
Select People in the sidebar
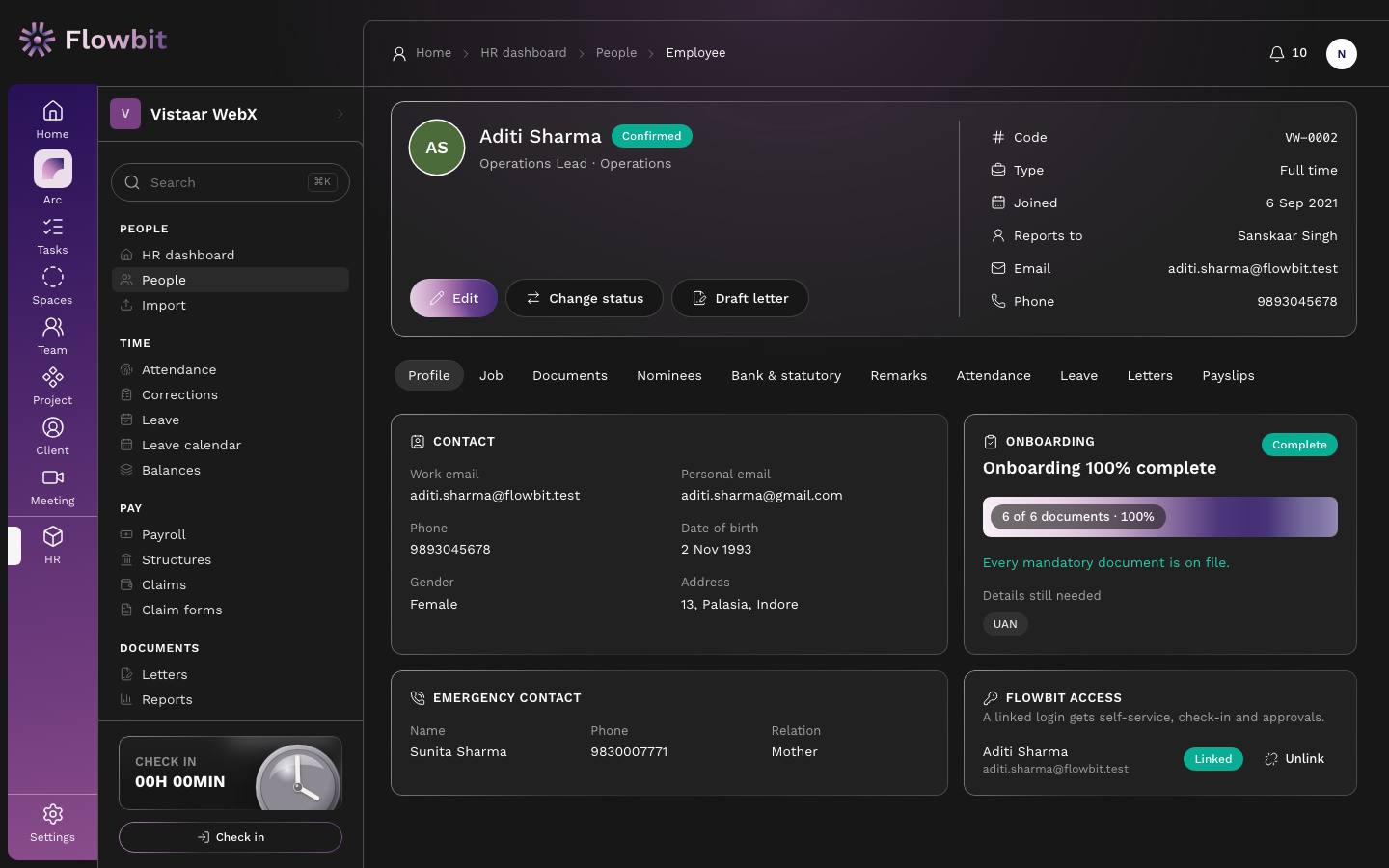pos(231,280)
